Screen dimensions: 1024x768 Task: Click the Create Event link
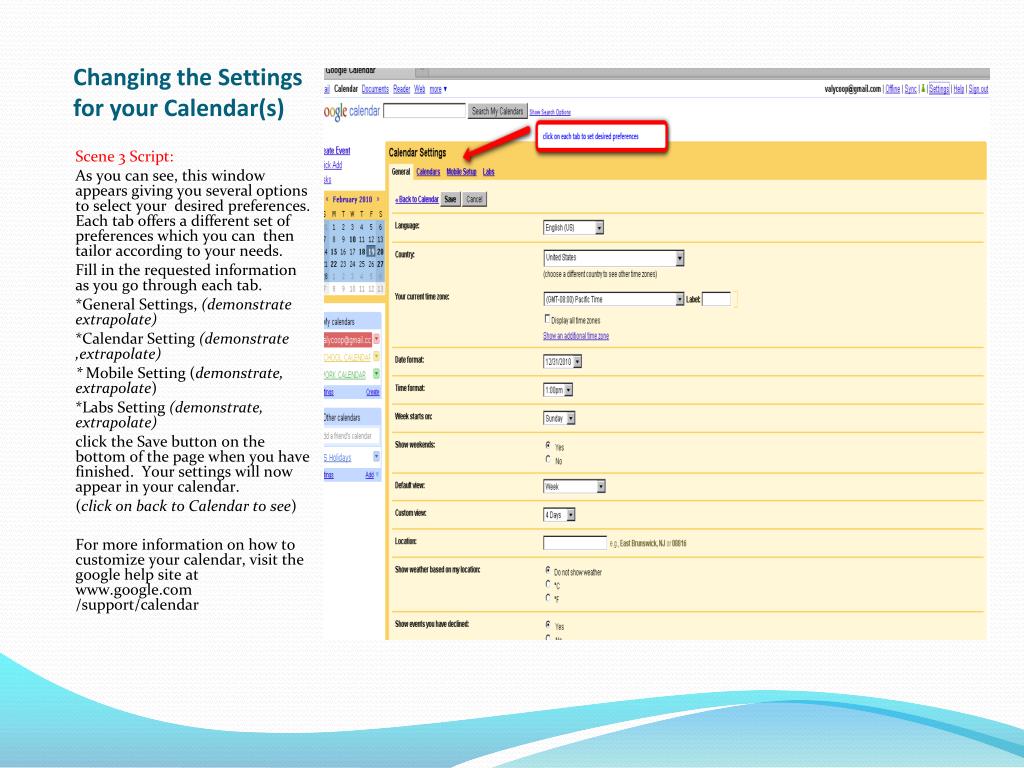click(337, 151)
